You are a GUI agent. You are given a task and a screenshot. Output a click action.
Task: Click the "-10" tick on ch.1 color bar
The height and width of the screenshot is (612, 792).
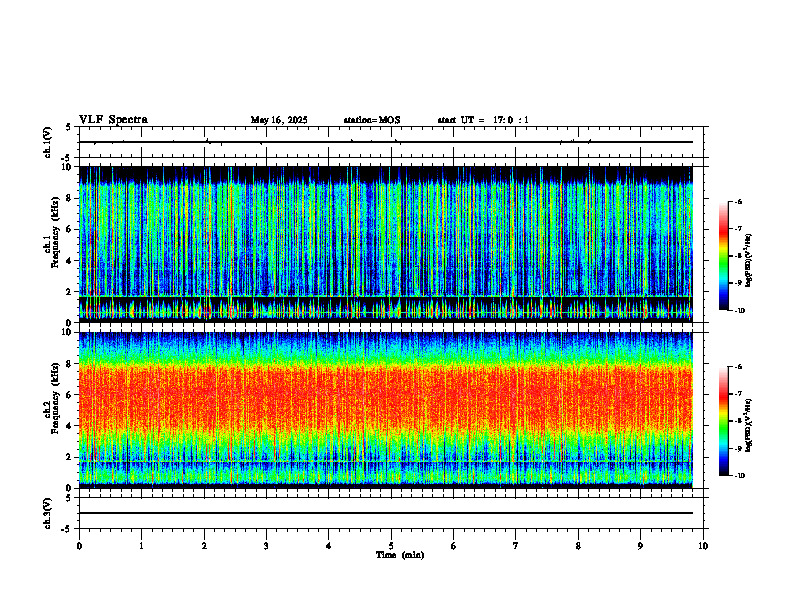[740, 311]
